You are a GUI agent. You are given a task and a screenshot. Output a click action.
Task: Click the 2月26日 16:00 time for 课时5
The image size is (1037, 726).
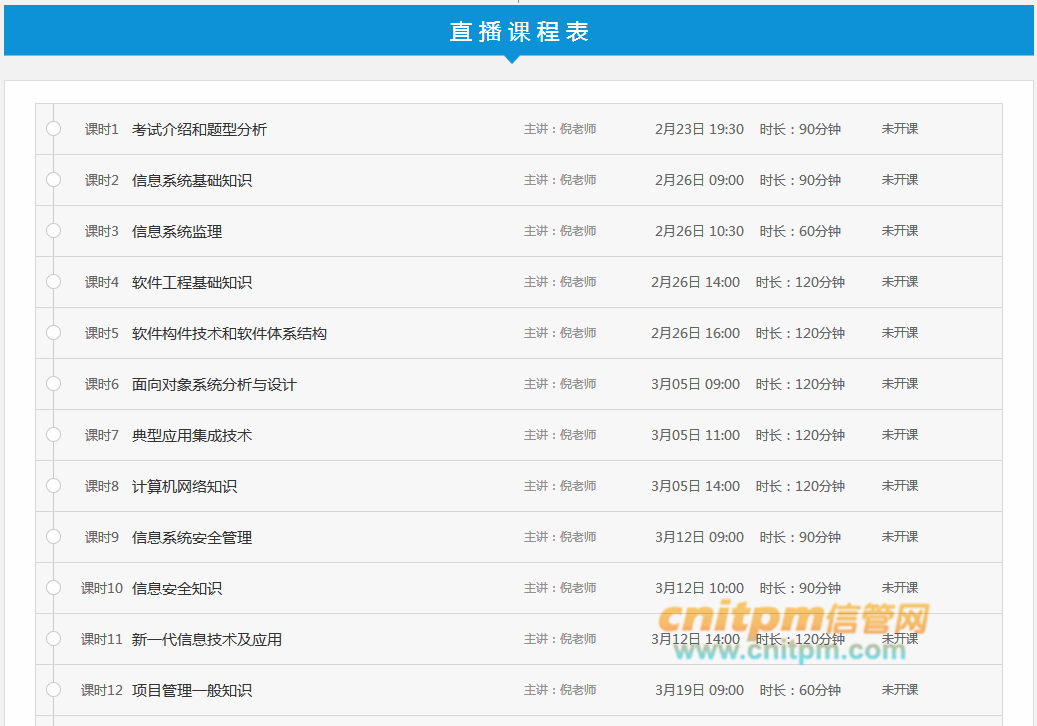coord(695,333)
